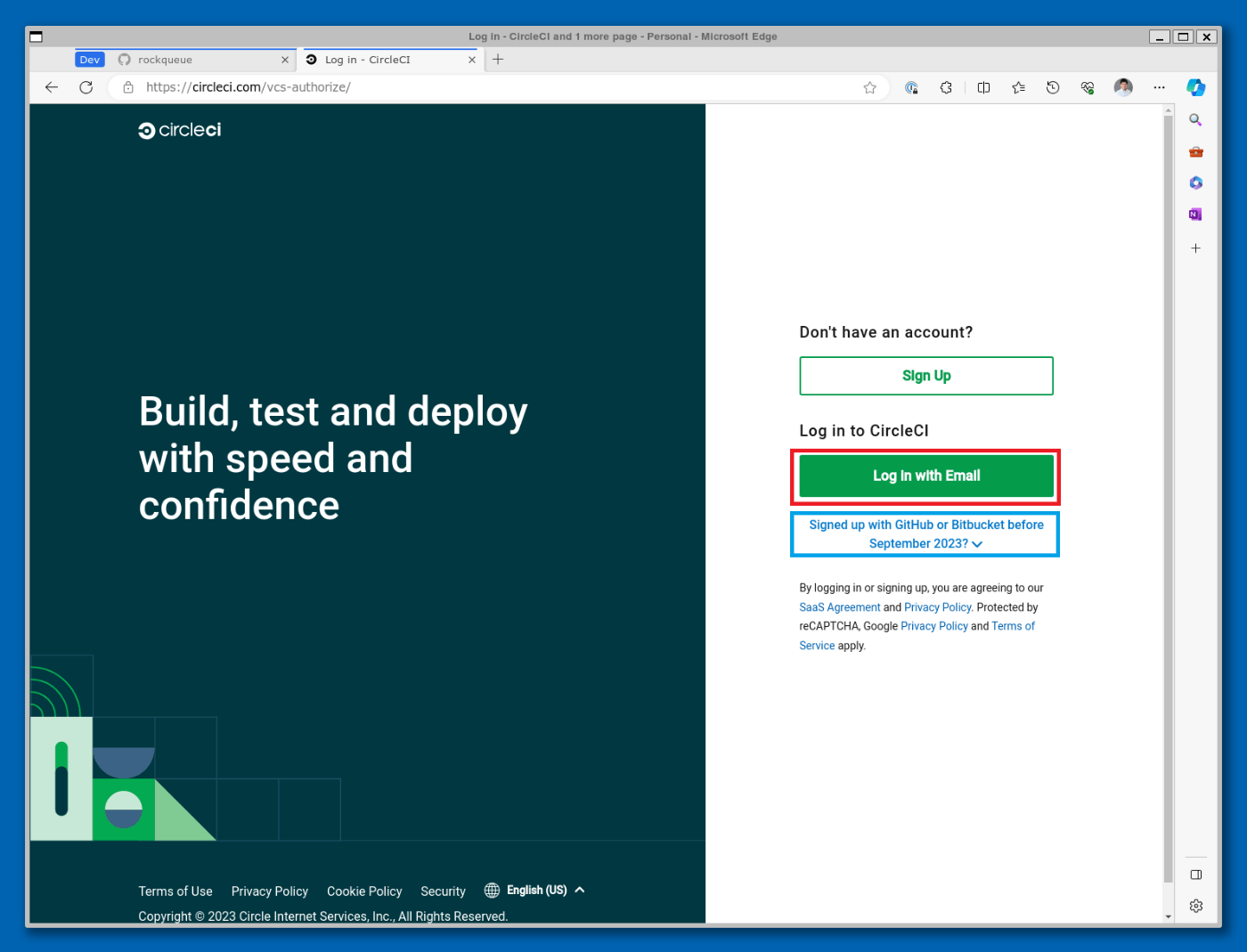1247x952 pixels.
Task: Open footer Security link
Action: click(443, 891)
